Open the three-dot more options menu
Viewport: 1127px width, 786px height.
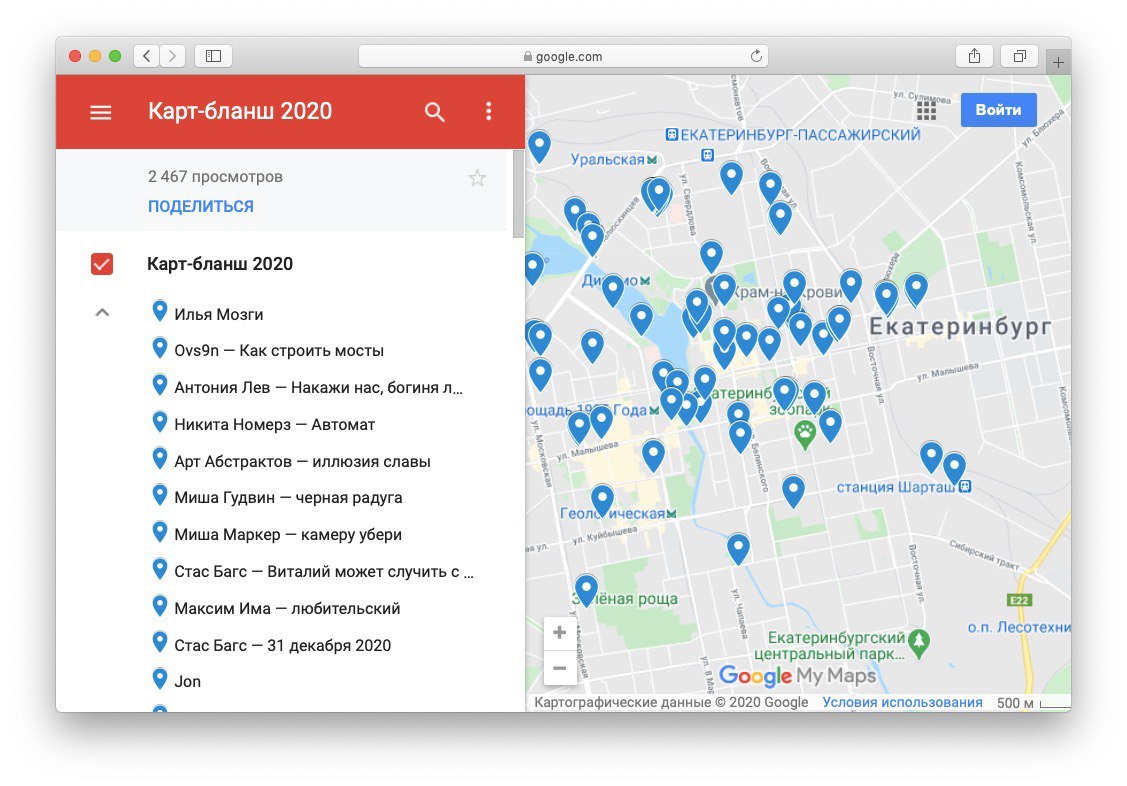point(489,111)
